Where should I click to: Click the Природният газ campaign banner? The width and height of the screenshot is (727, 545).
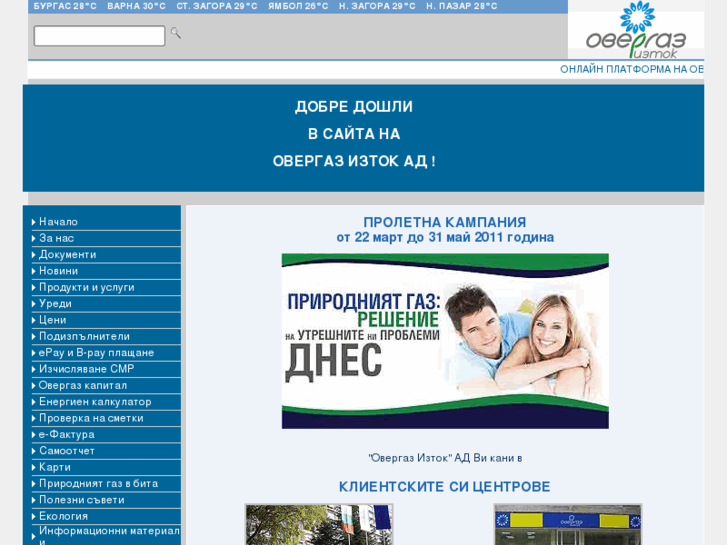(x=445, y=341)
